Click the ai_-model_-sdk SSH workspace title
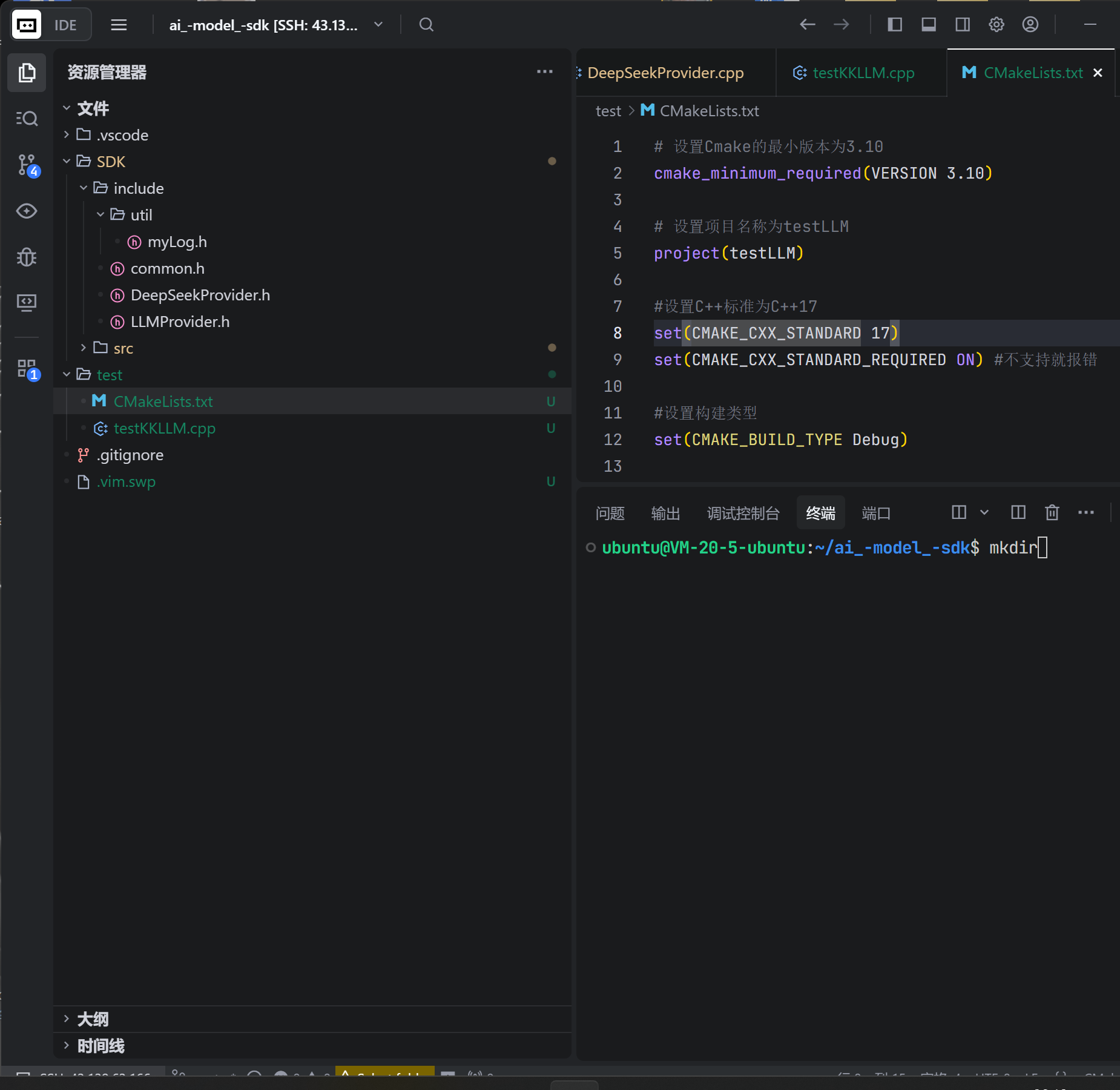1120x1090 pixels. 263,25
